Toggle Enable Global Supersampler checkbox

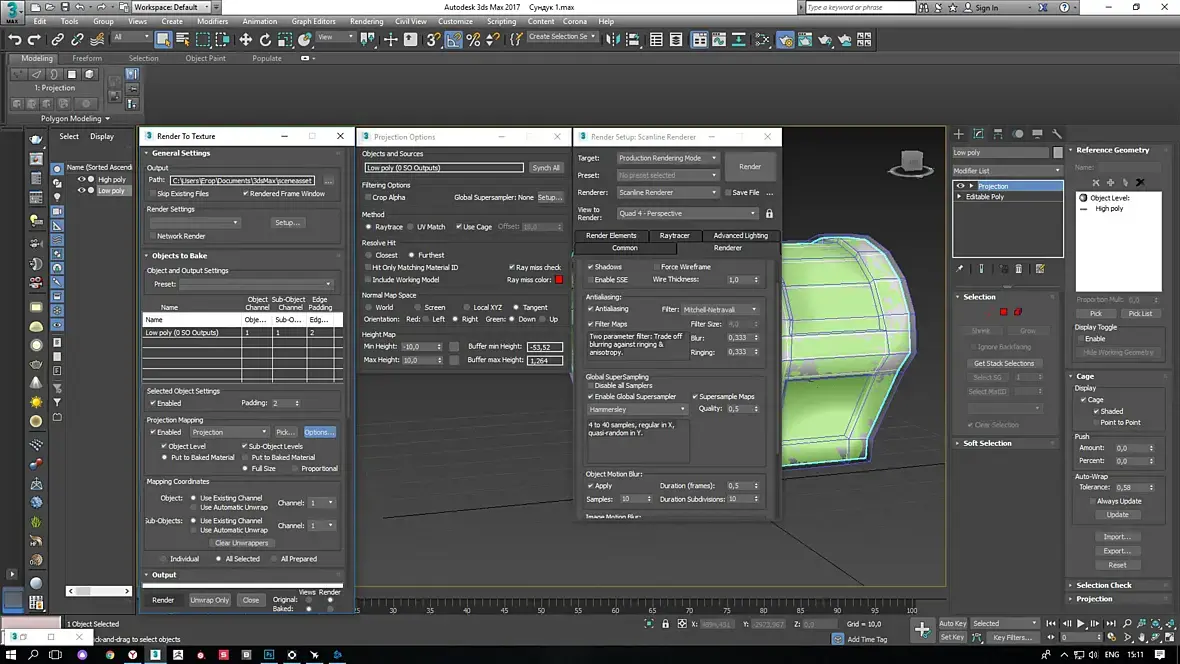[590, 397]
